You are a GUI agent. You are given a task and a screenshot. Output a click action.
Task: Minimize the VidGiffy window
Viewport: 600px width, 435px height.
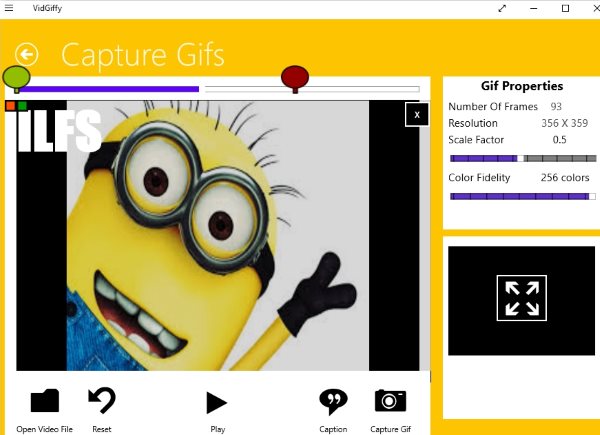click(x=533, y=8)
